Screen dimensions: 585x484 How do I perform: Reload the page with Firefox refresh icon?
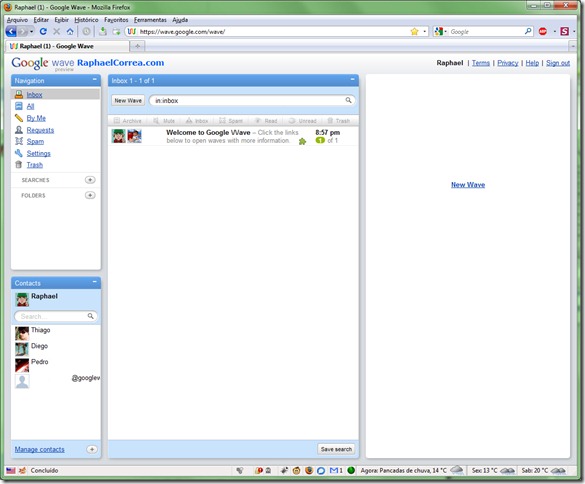(43, 32)
